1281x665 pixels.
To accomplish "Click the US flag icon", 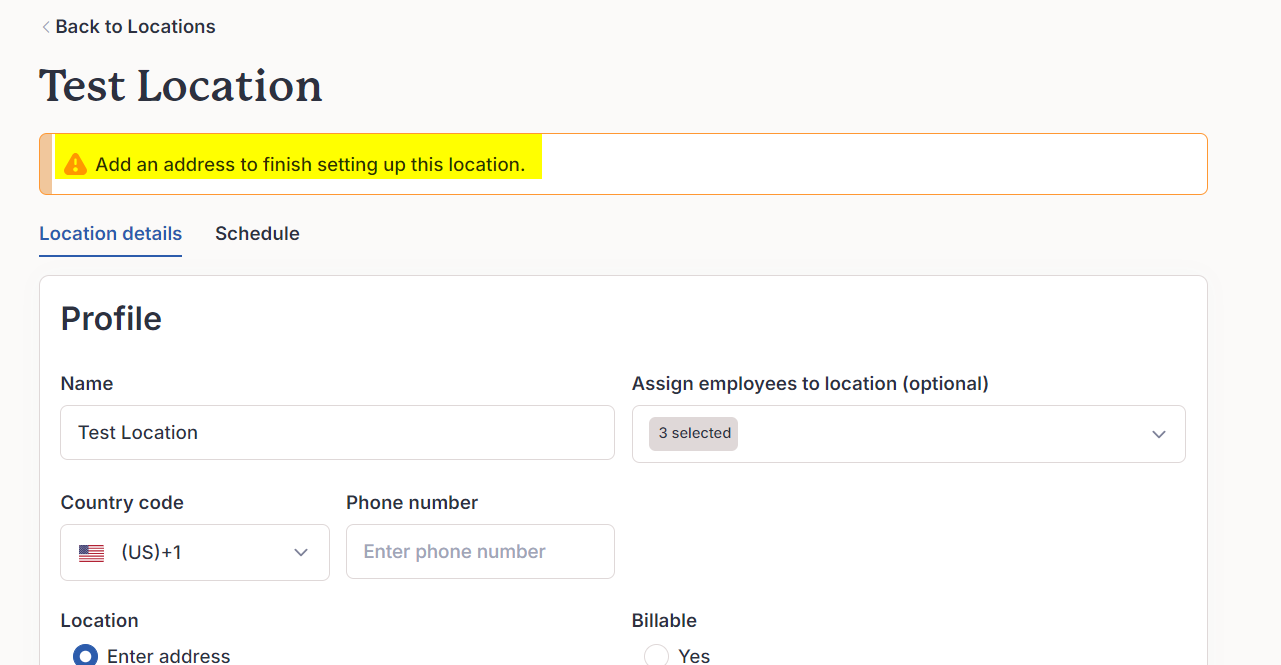I will tap(91, 553).
